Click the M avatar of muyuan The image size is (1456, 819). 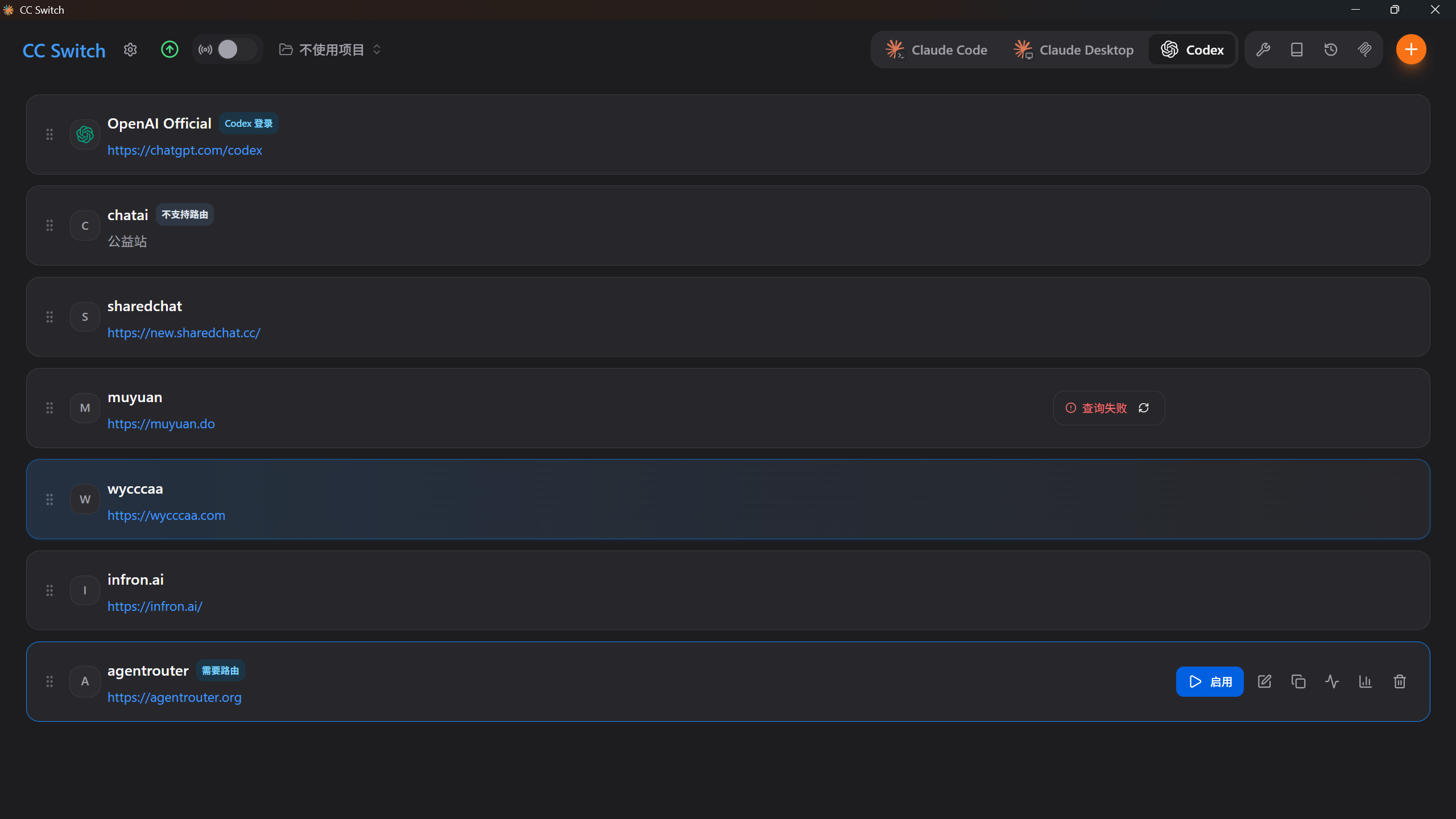coord(85,408)
